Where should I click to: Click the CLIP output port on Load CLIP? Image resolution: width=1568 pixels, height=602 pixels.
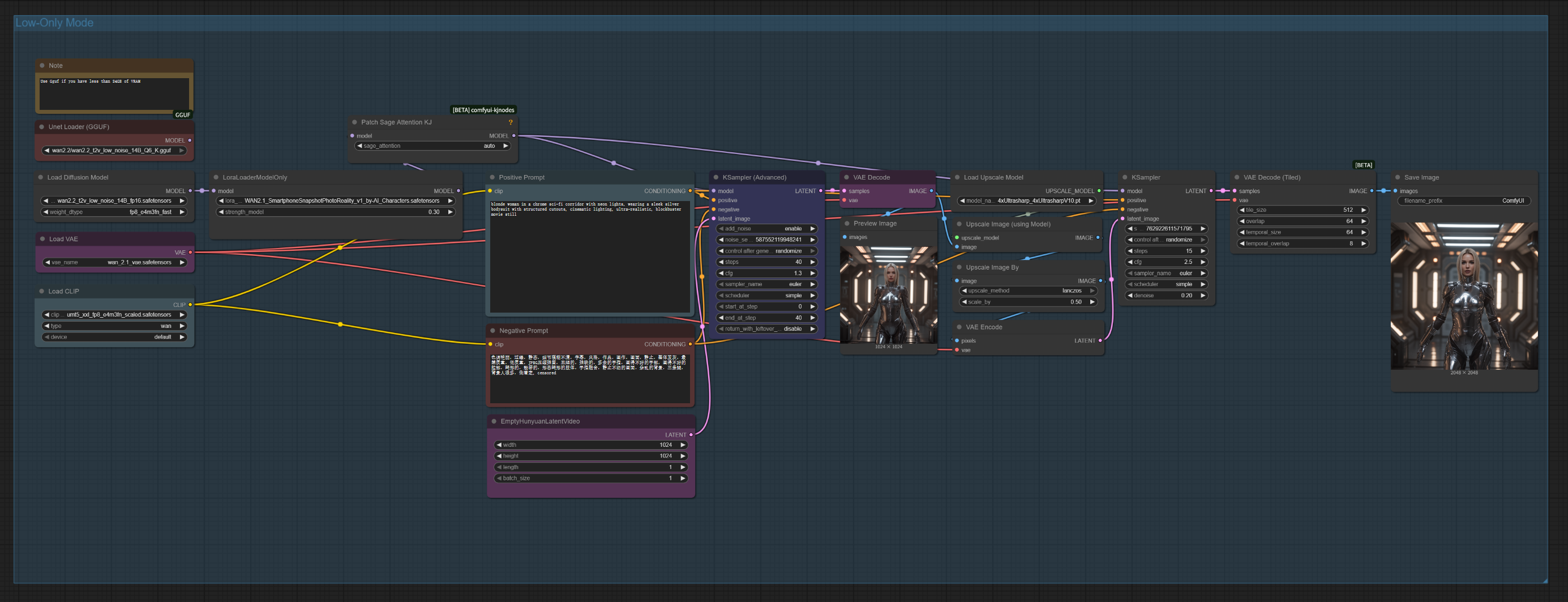pyautogui.click(x=191, y=305)
